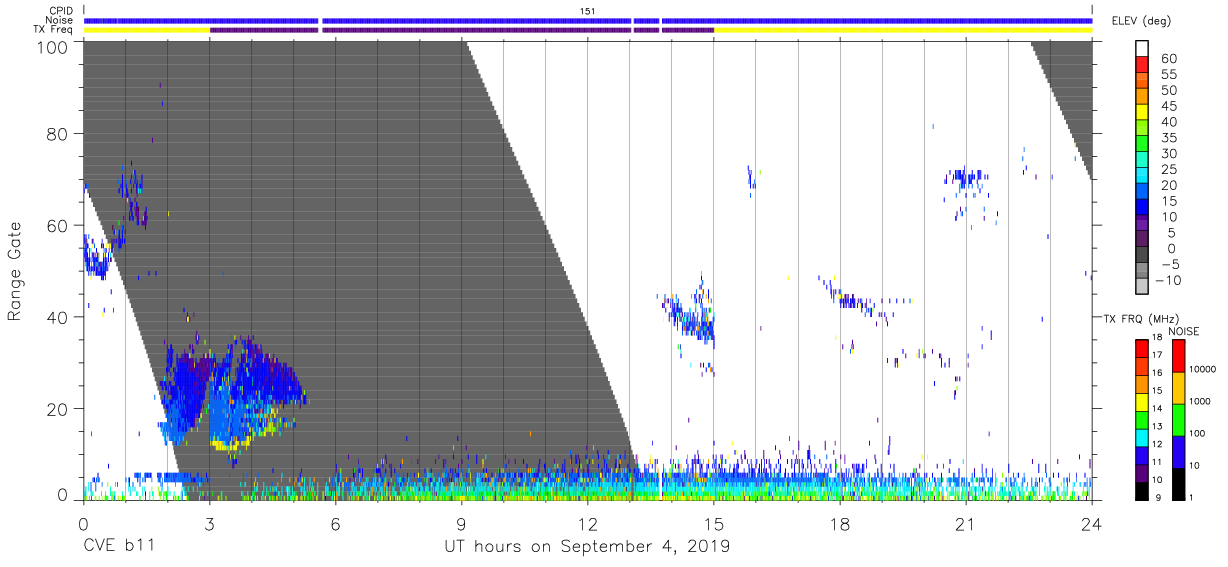Click the y-axis tick label '80'
This screenshot has height=567, width=1228.
coord(57,134)
